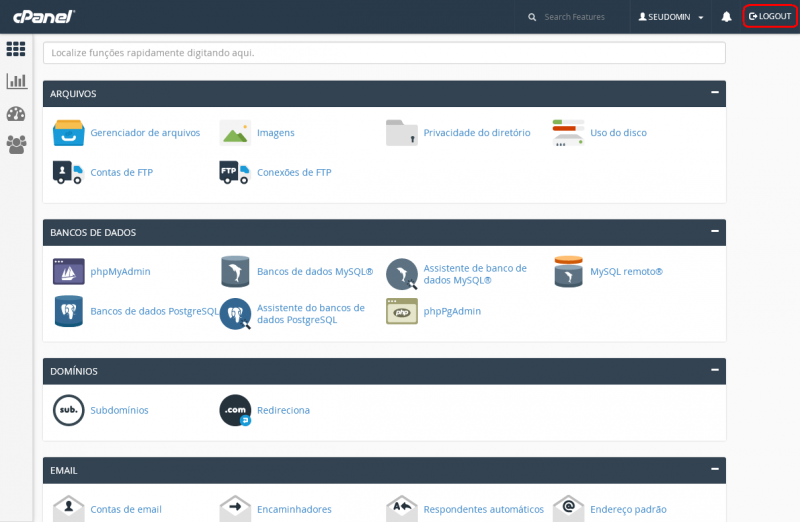This screenshot has width=800, height=522.
Task: Click Assistente de banco de dados MySQL® link
Action: (x=475, y=274)
